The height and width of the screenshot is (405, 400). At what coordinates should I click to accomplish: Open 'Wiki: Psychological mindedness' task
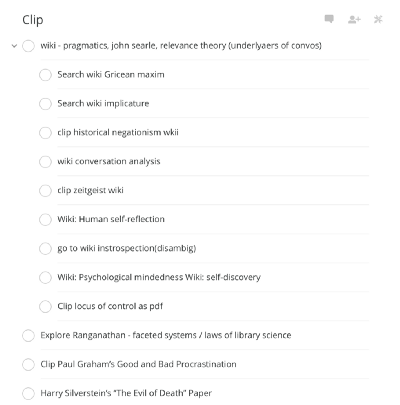[x=159, y=277]
